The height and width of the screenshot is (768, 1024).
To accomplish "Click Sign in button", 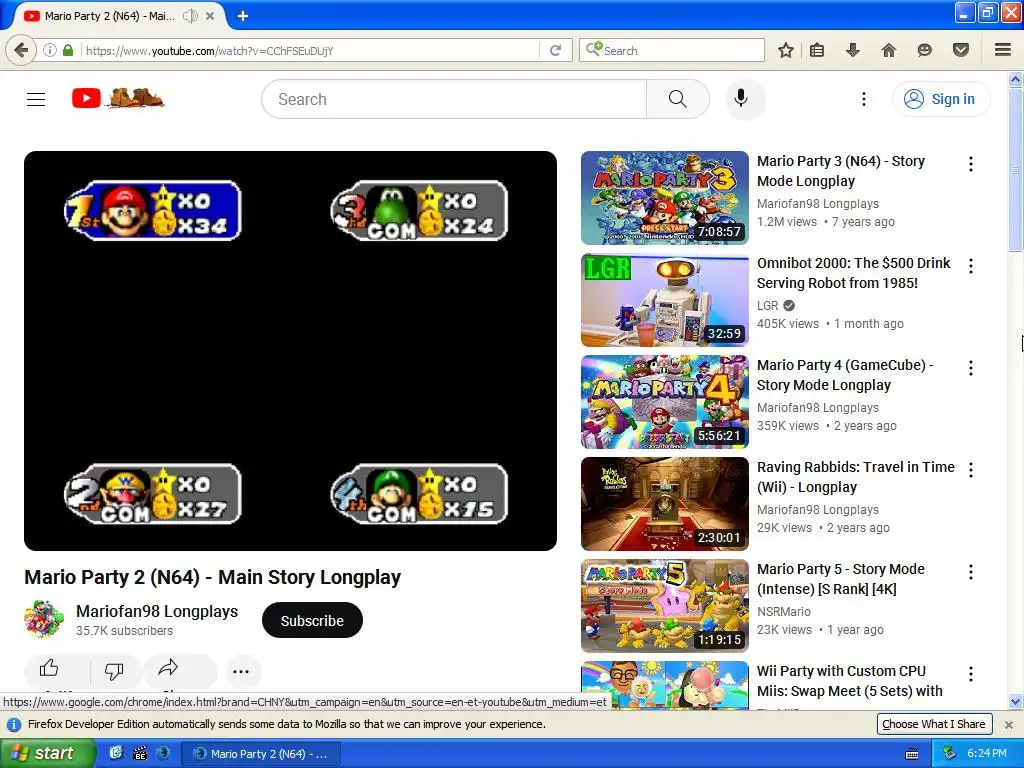I will coord(941,99).
